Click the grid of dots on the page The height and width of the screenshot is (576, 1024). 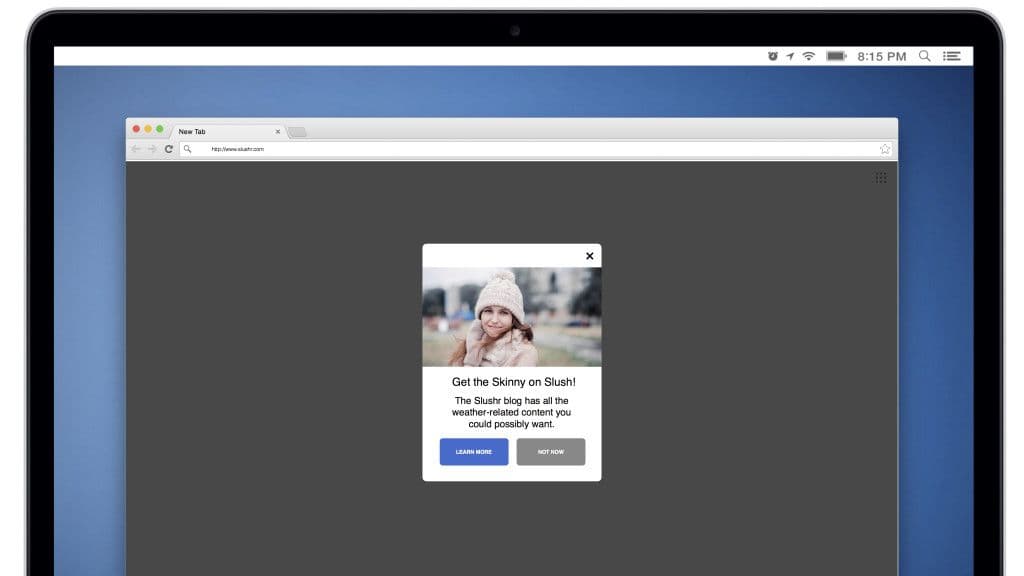[881, 178]
